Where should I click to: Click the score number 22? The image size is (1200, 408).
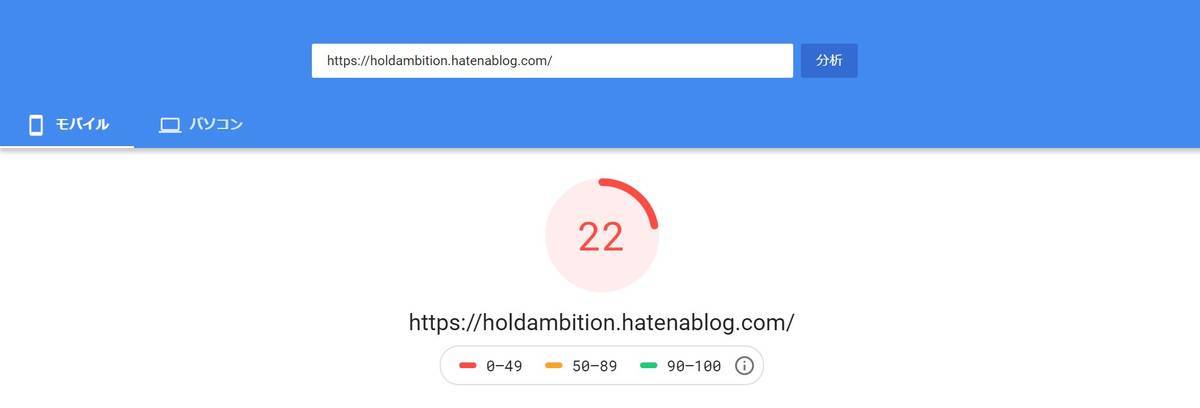[601, 237]
